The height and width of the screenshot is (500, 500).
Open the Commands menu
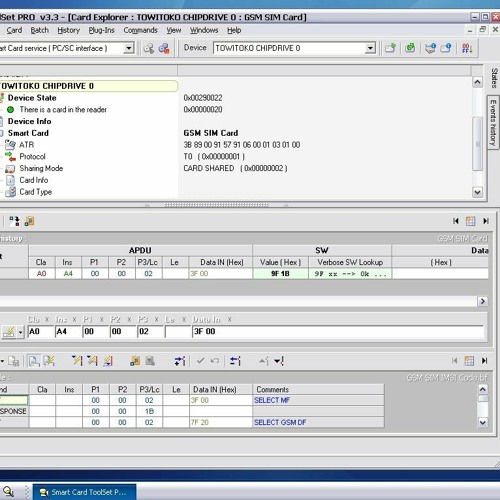tap(140, 30)
